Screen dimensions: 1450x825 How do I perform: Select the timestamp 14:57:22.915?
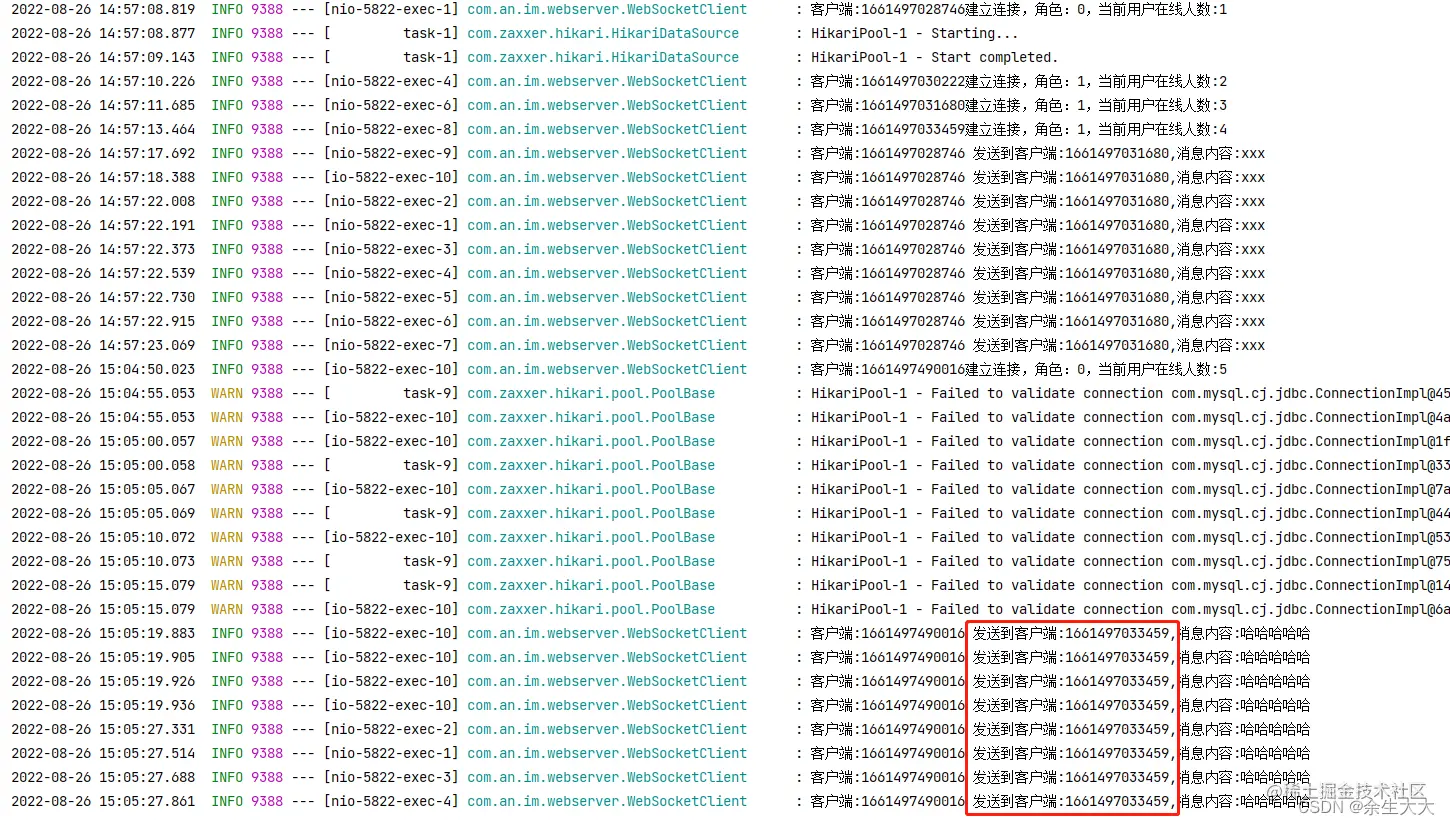point(147,321)
